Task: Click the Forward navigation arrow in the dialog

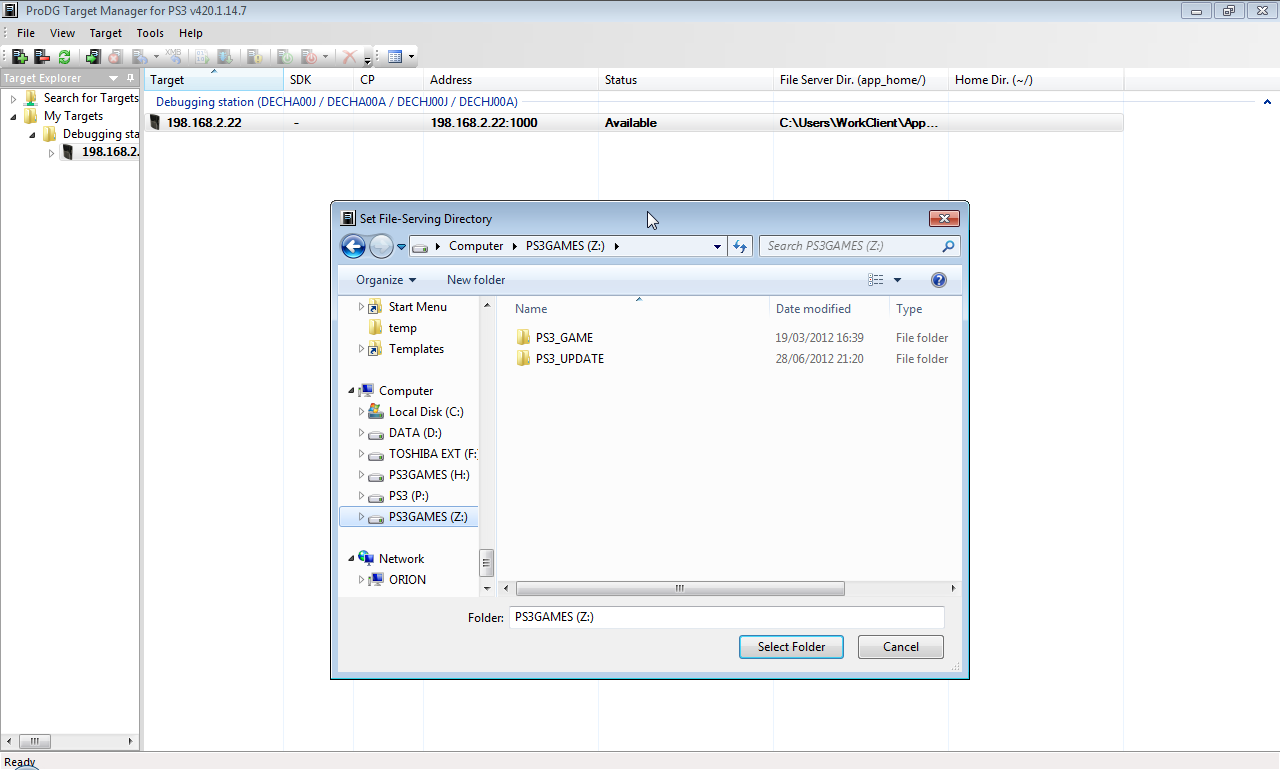Action: pos(381,246)
